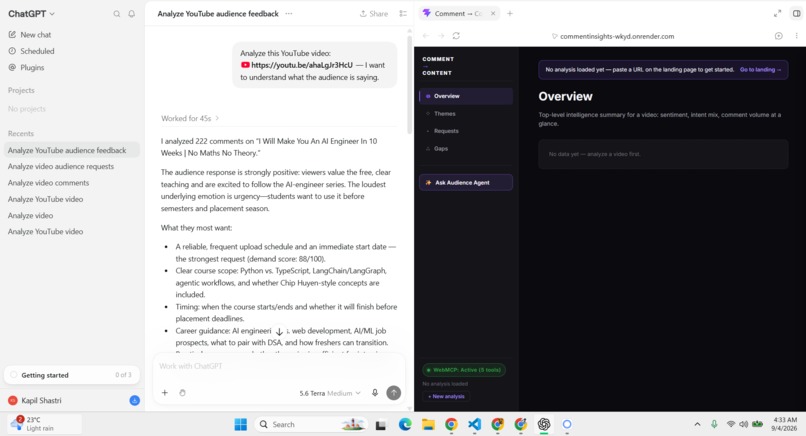Open Scheduled in ChatGPT sidebar
This screenshot has height=436, width=806.
click(31, 51)
